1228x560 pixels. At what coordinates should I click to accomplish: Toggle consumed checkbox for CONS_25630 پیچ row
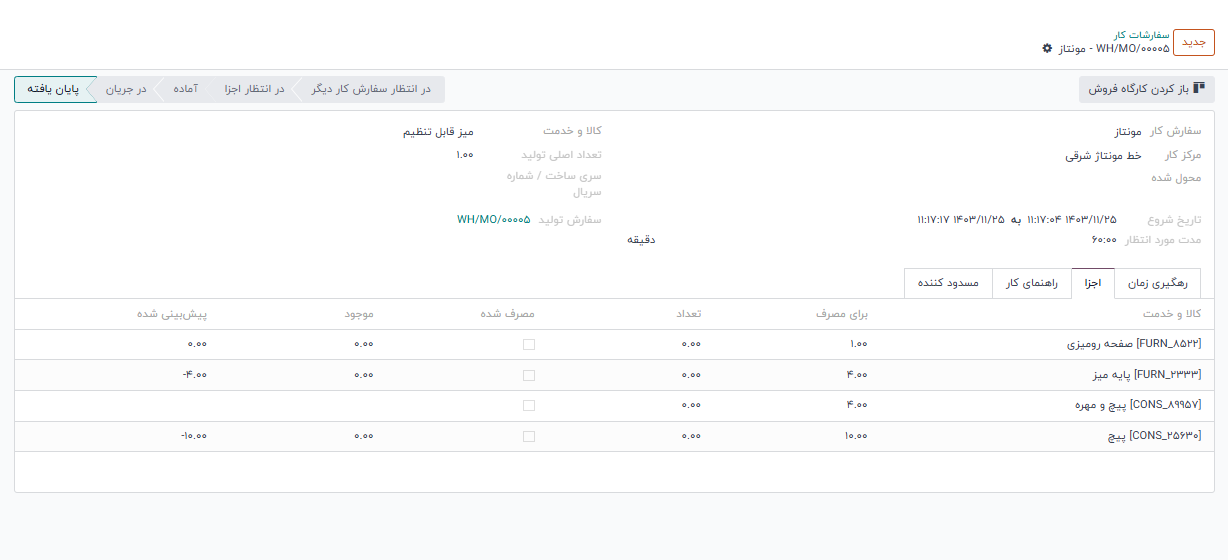coord(528,436)
